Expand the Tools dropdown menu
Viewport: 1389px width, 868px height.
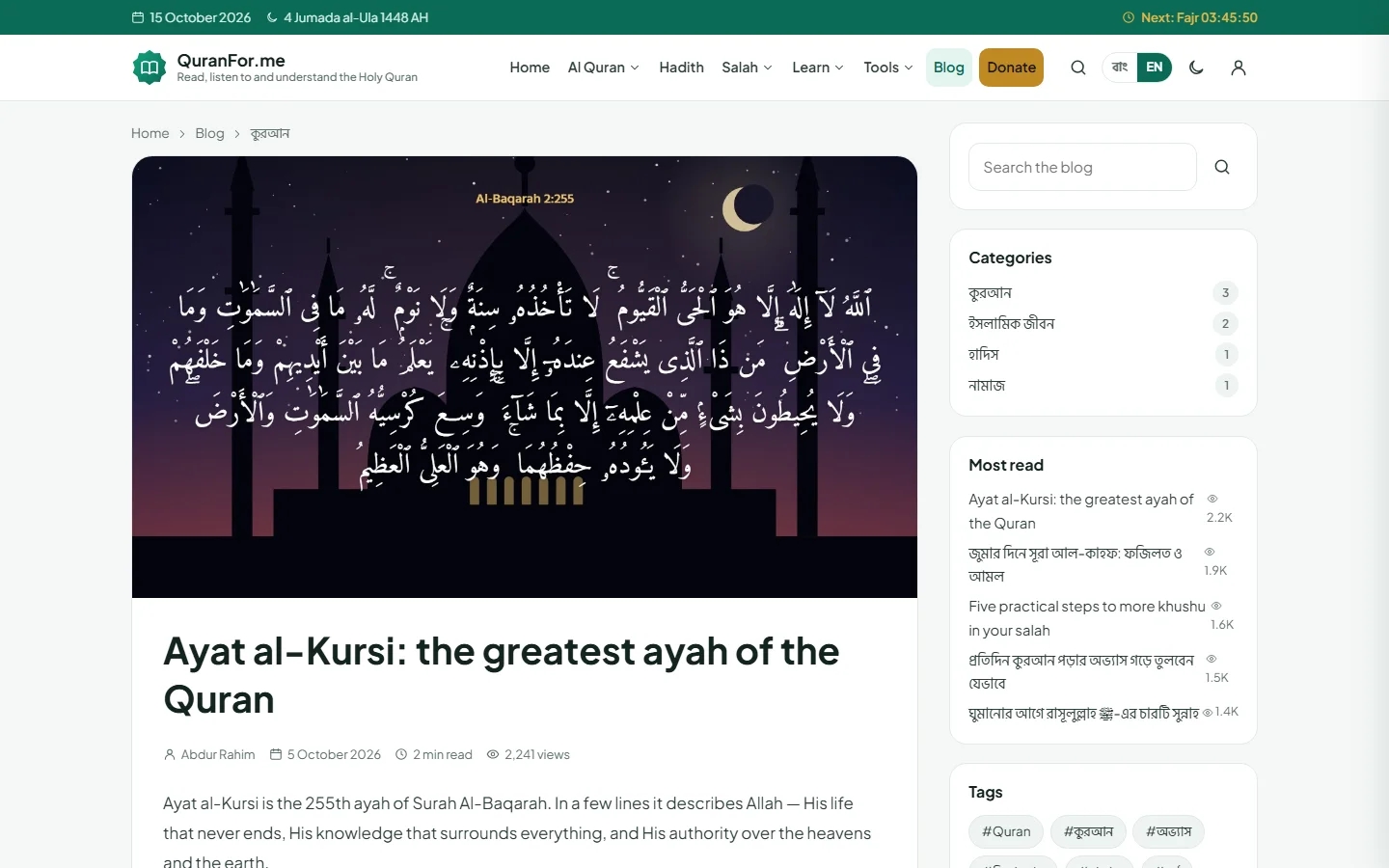888,68
